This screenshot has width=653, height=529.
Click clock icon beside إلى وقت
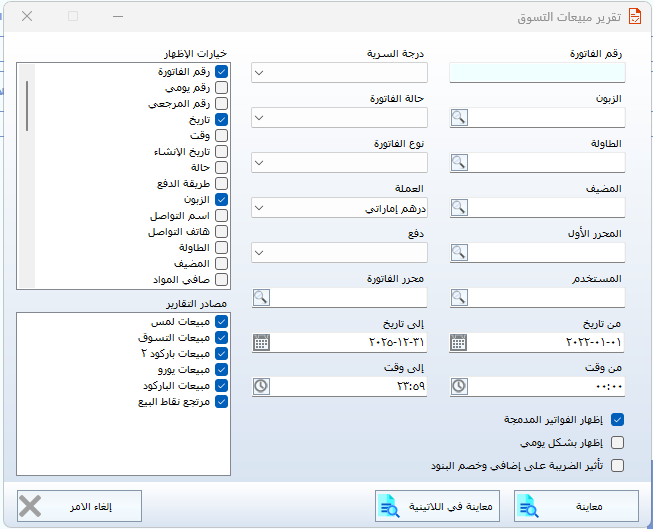click(x=261, y=386)
